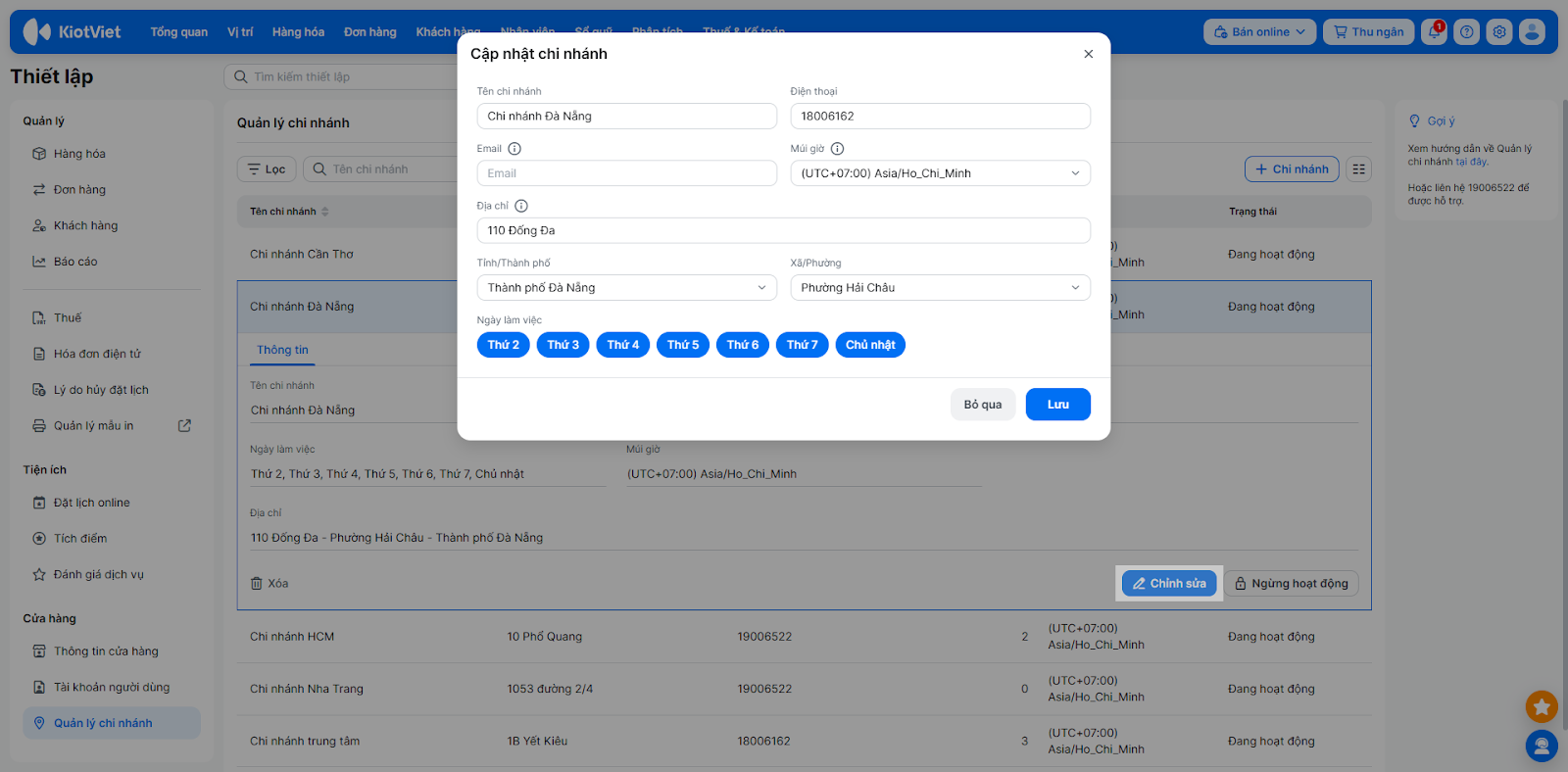Screen dimensions: 1568x772
Task: Click the orange star floating icon
Action: (1541, 705)
